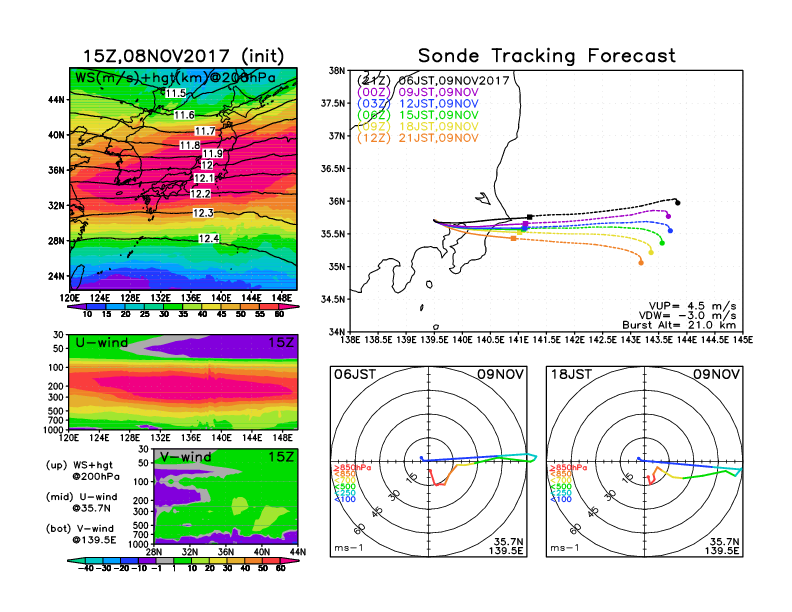
Task: Click the 11.6 height contour label
Action: pyautogui.click(x=184, y=115)
